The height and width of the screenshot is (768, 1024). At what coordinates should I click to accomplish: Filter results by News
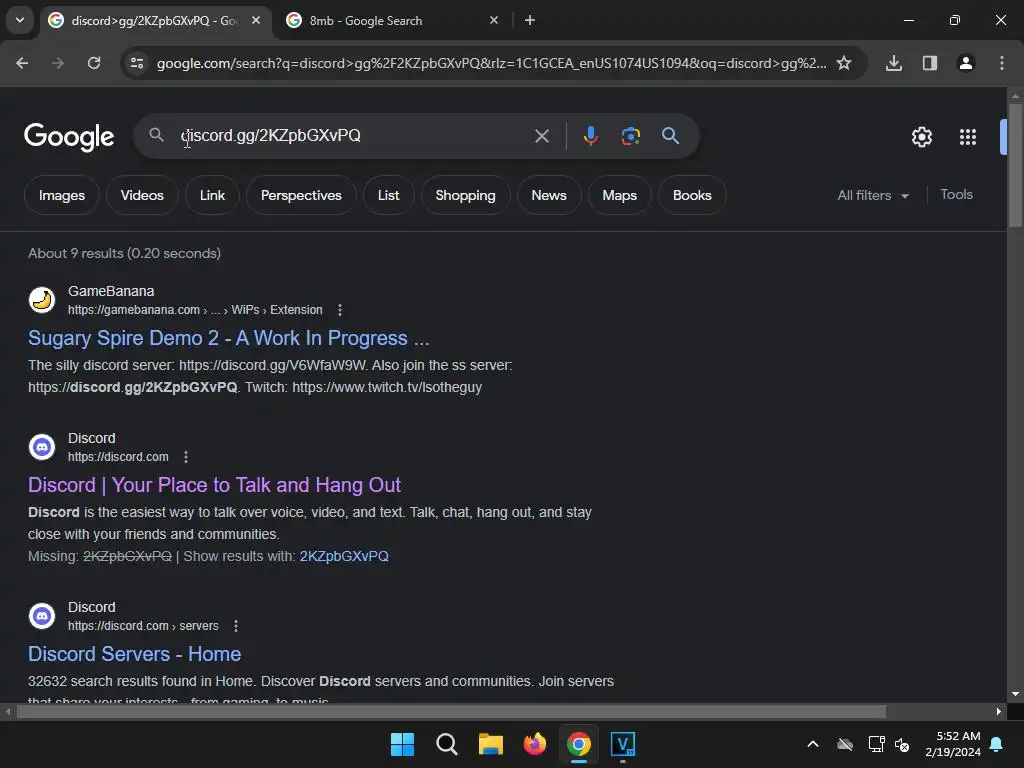point(549,195)
